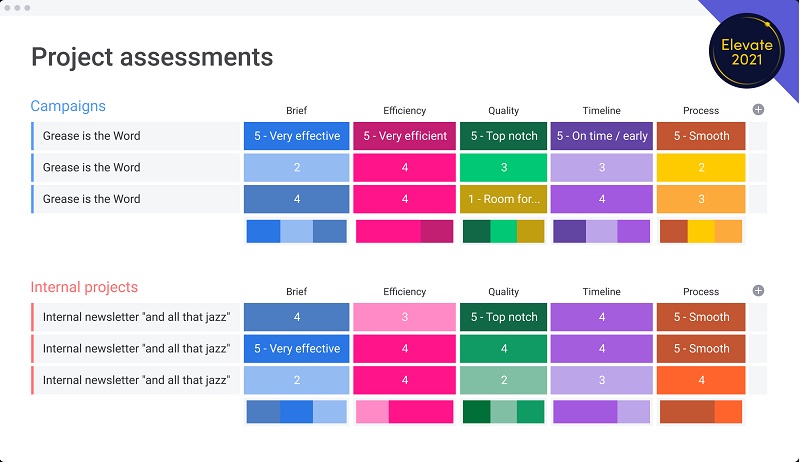Select the Process column header in Internal projects

(701, 292)
